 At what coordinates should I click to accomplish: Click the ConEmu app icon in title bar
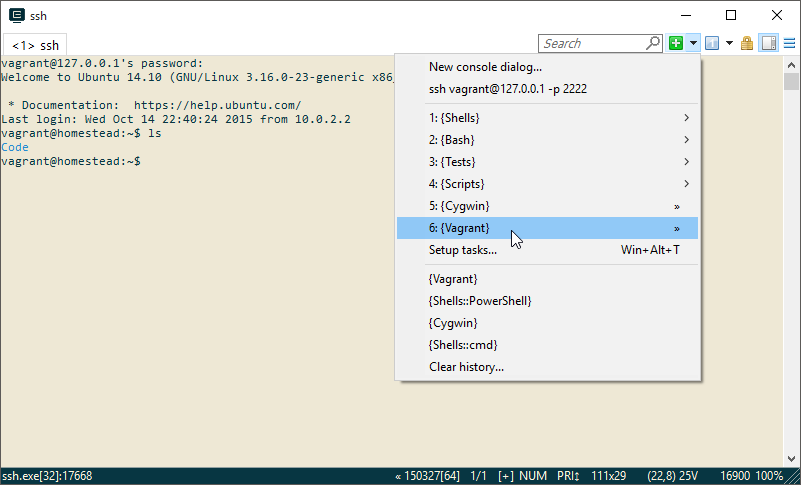tap(16, 15)
